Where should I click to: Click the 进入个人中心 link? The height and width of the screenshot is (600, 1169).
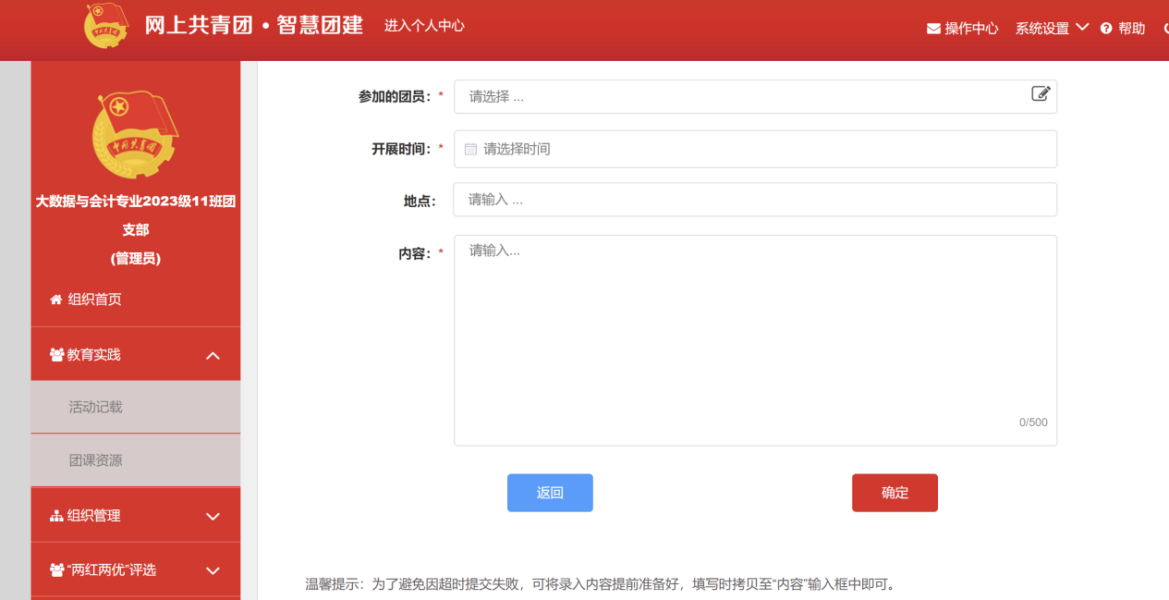(424, 26)
